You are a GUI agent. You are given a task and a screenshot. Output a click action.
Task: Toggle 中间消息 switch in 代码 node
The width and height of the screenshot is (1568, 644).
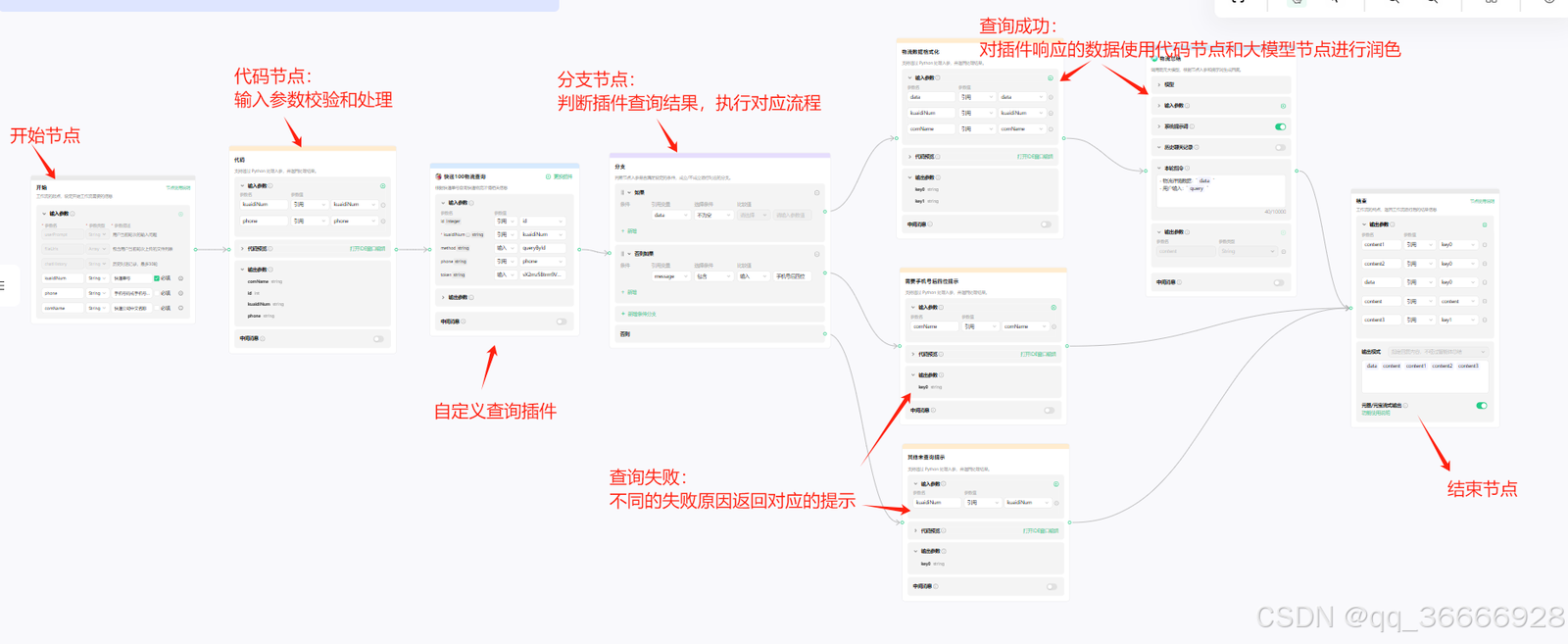377,339
